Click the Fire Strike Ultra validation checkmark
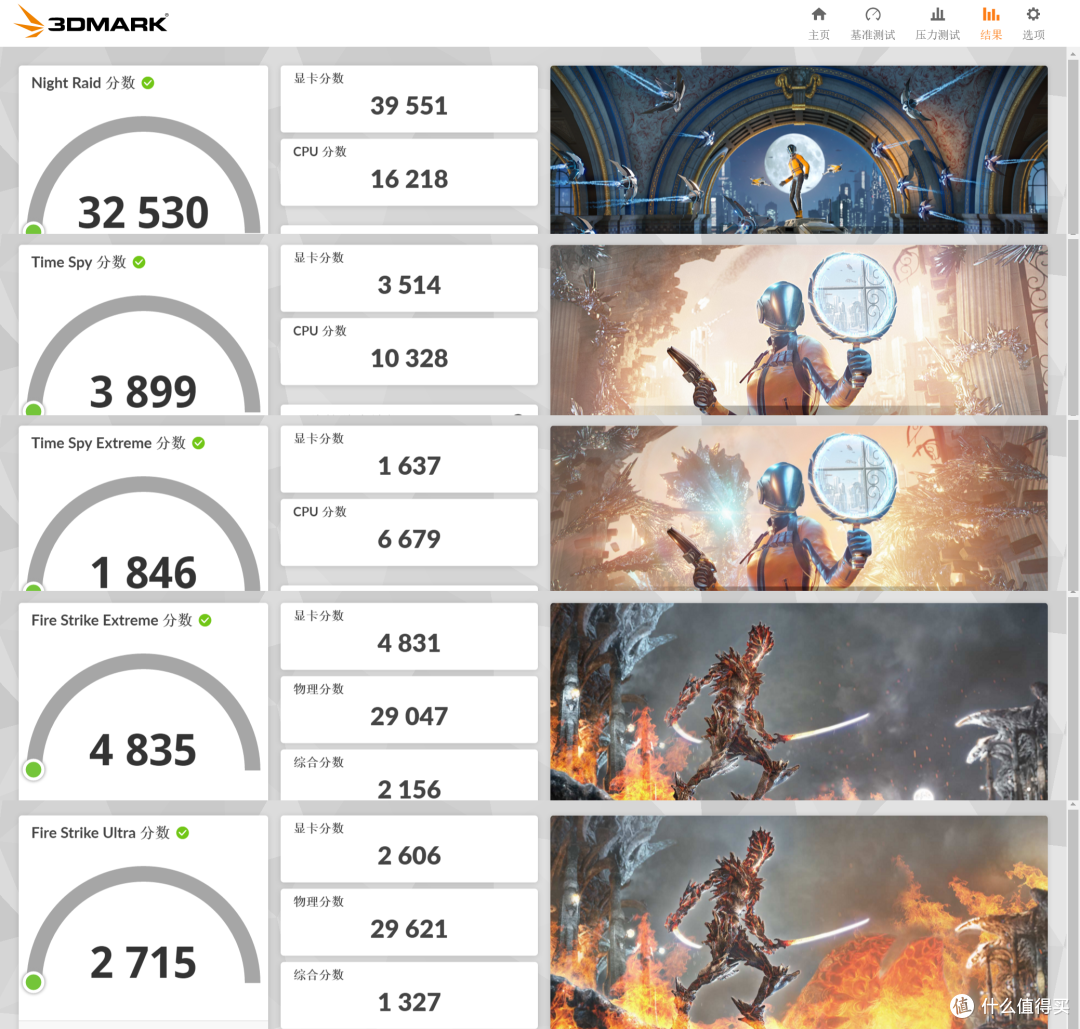 pos(183,833)
